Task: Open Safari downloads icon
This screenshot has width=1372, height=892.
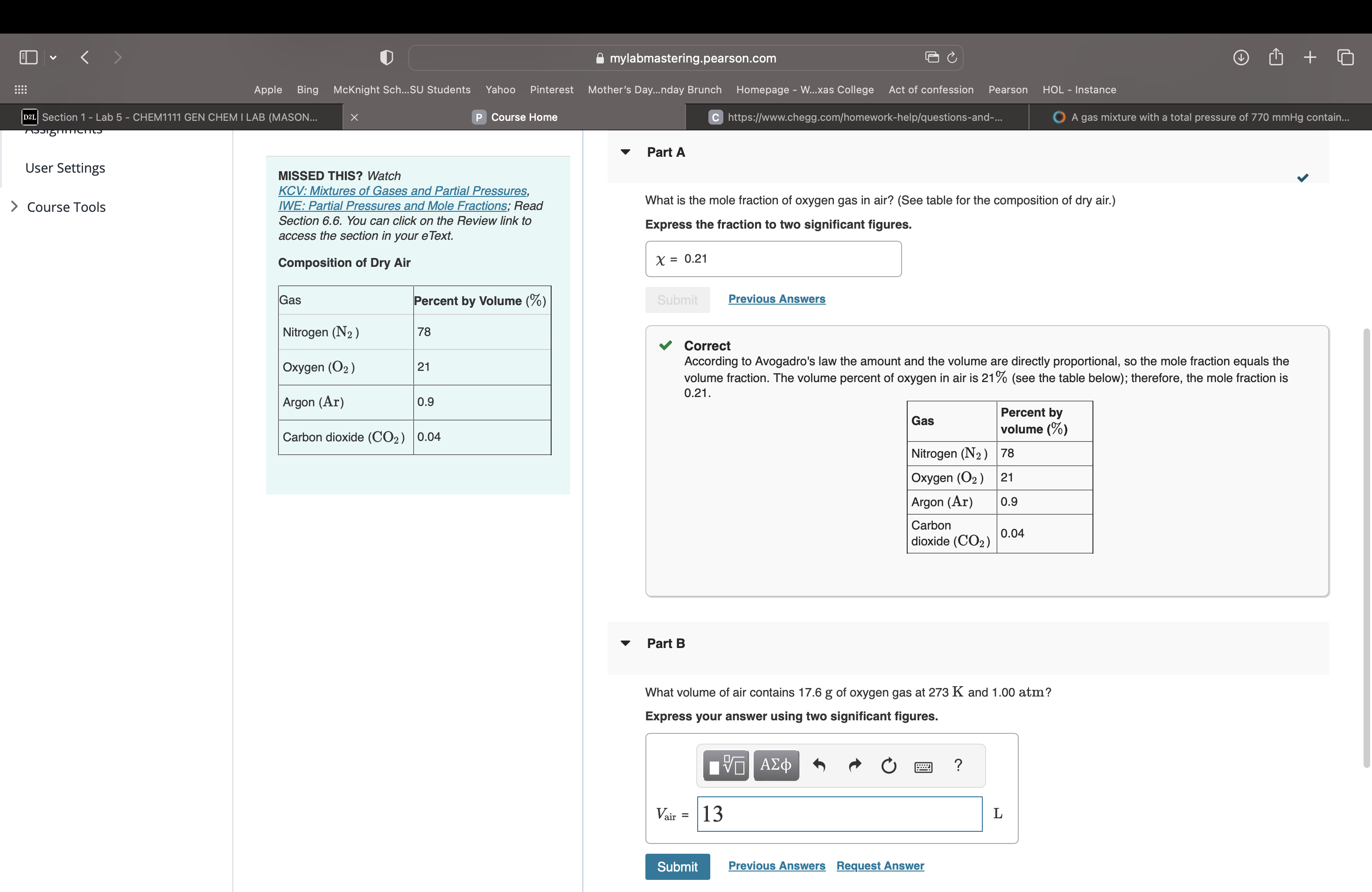Action: coord(1240,58)
